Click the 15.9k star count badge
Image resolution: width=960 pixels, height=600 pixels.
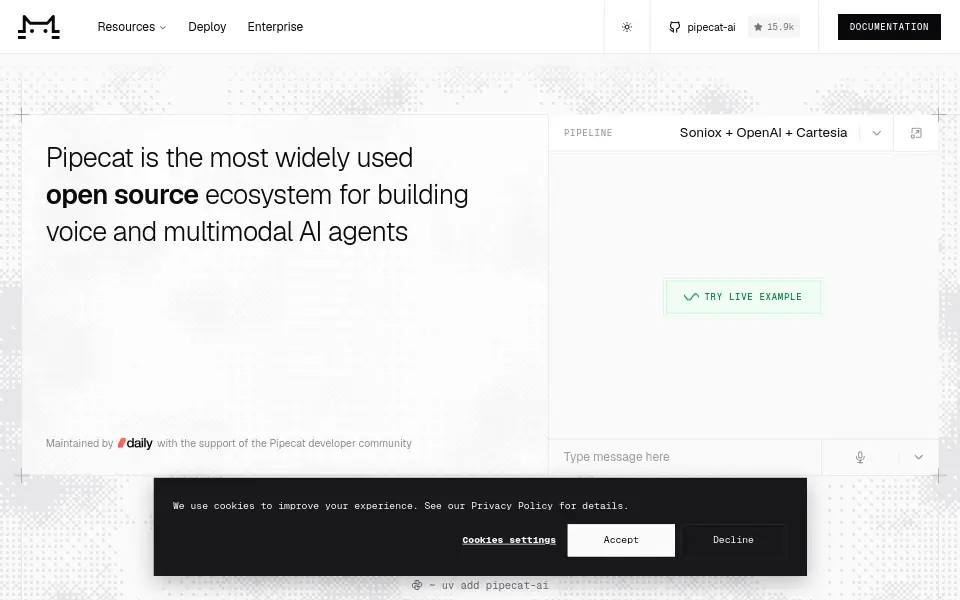click(774, 27)
